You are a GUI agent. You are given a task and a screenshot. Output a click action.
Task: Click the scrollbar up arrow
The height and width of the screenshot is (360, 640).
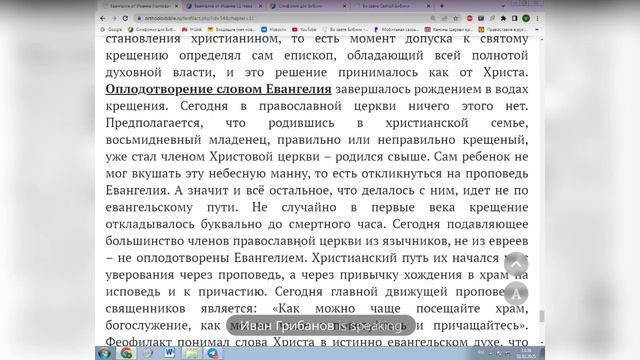tap(542, 40)
